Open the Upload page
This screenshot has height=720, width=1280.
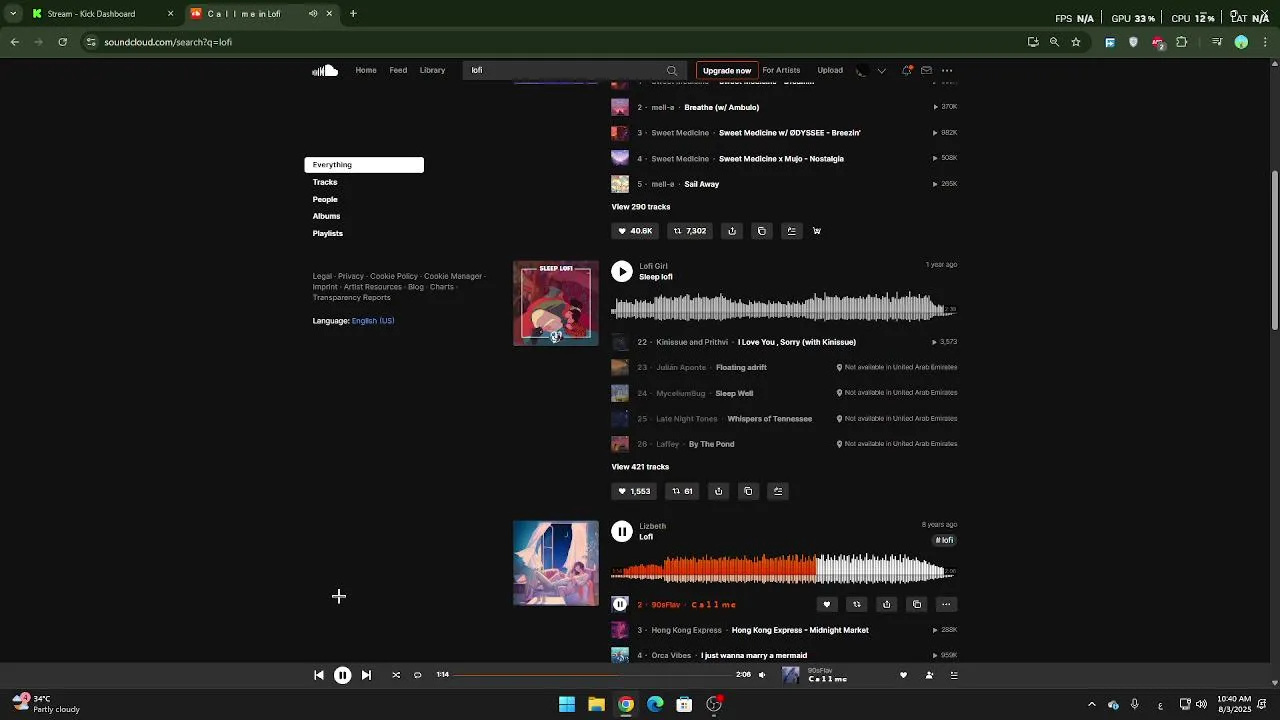(830, 70)
